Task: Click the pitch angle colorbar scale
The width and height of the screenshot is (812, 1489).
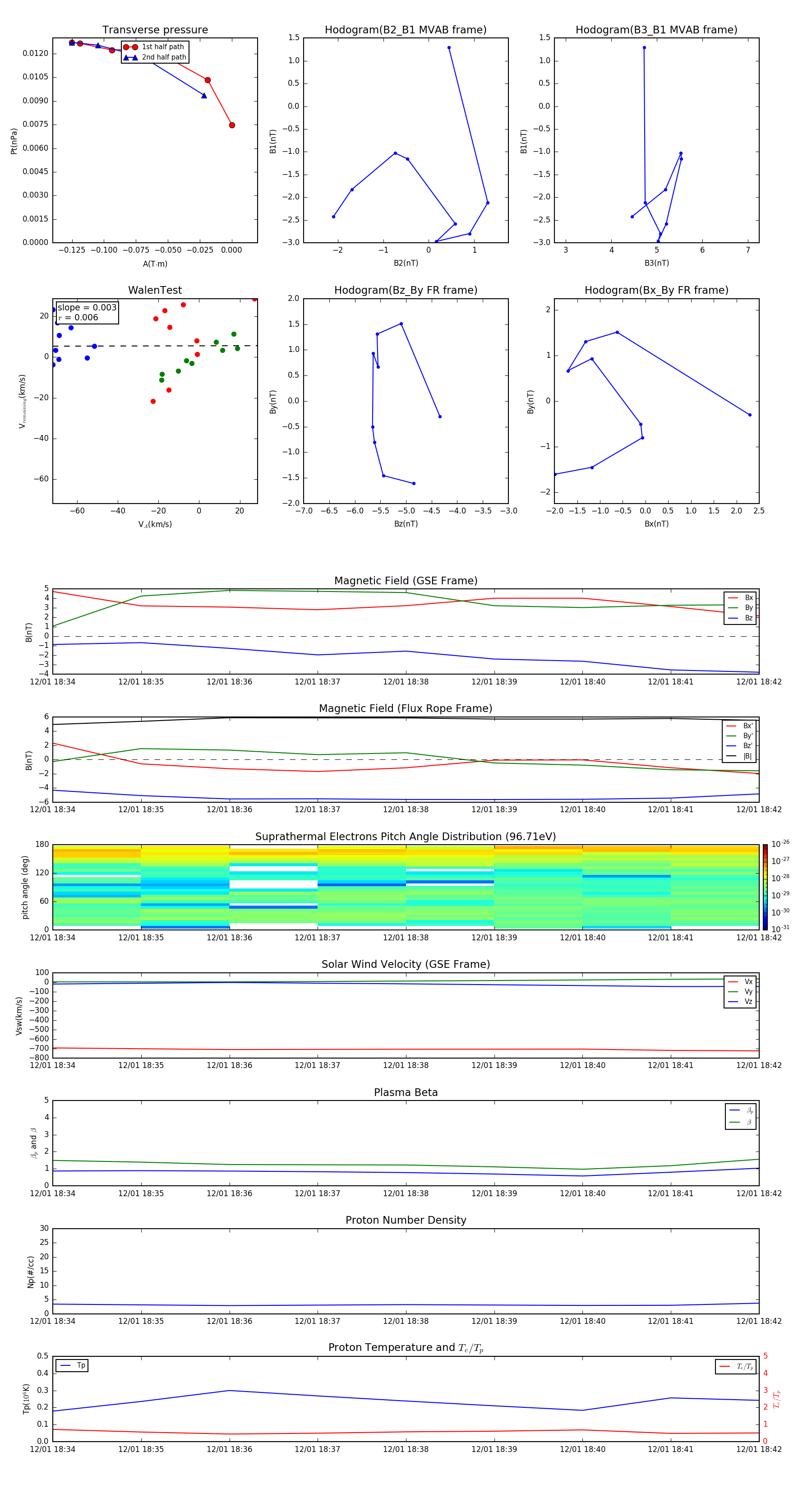Action: click(765, 887)
